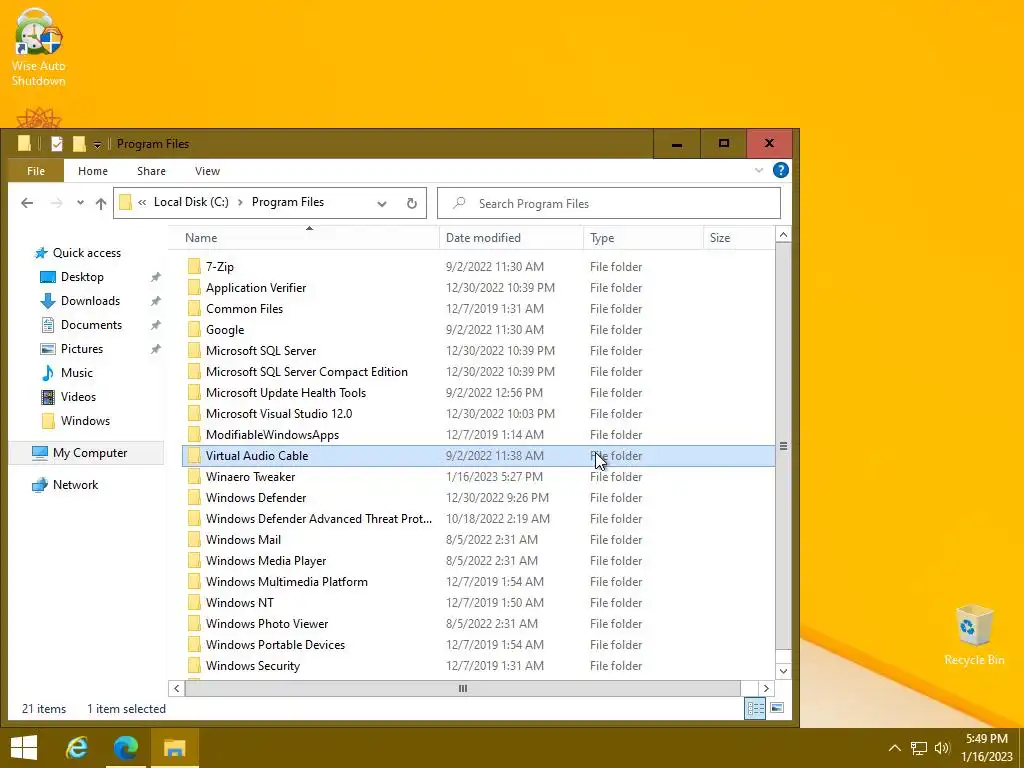The height and width of the screenshot is (768, 1024).
Task: Expand the ribbon with the chevron
Action: click(759, 170)
